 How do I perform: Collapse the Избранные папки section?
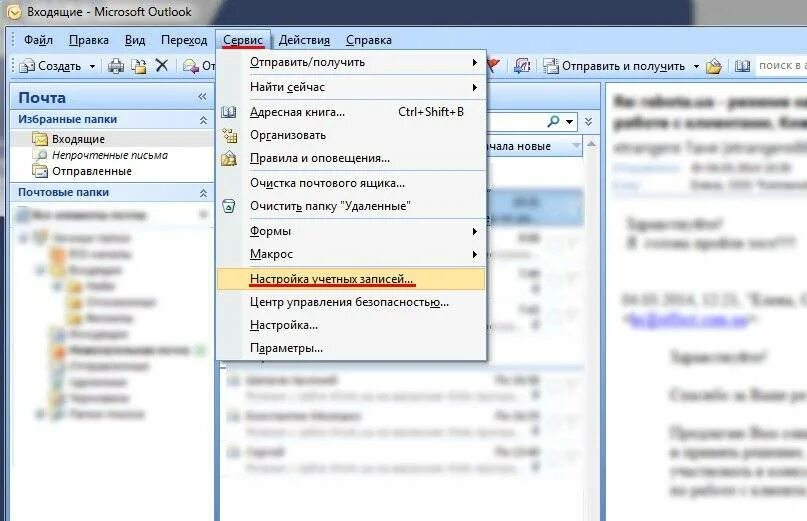pos(203,120)
